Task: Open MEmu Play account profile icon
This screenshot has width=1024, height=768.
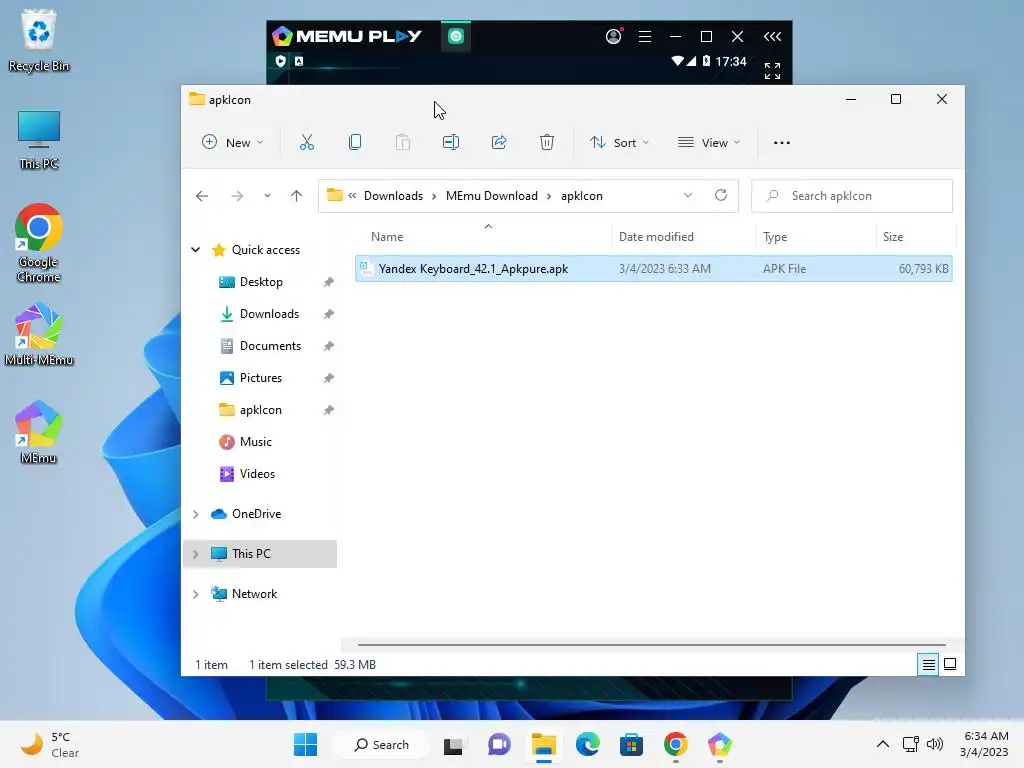Action: [x=613, y=36]
